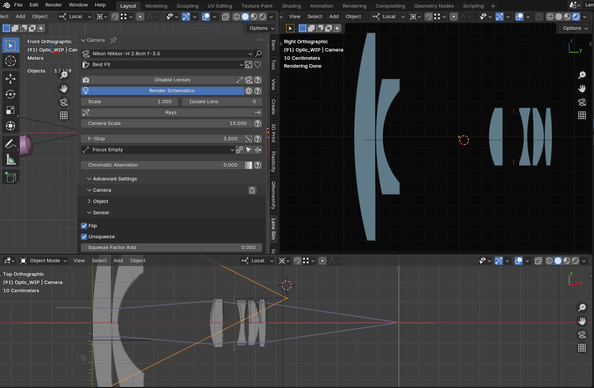Image resolution: width=594 pixels, height=388 pixels.
Task: Choose the Rotate tool
Action: point(10,94)
